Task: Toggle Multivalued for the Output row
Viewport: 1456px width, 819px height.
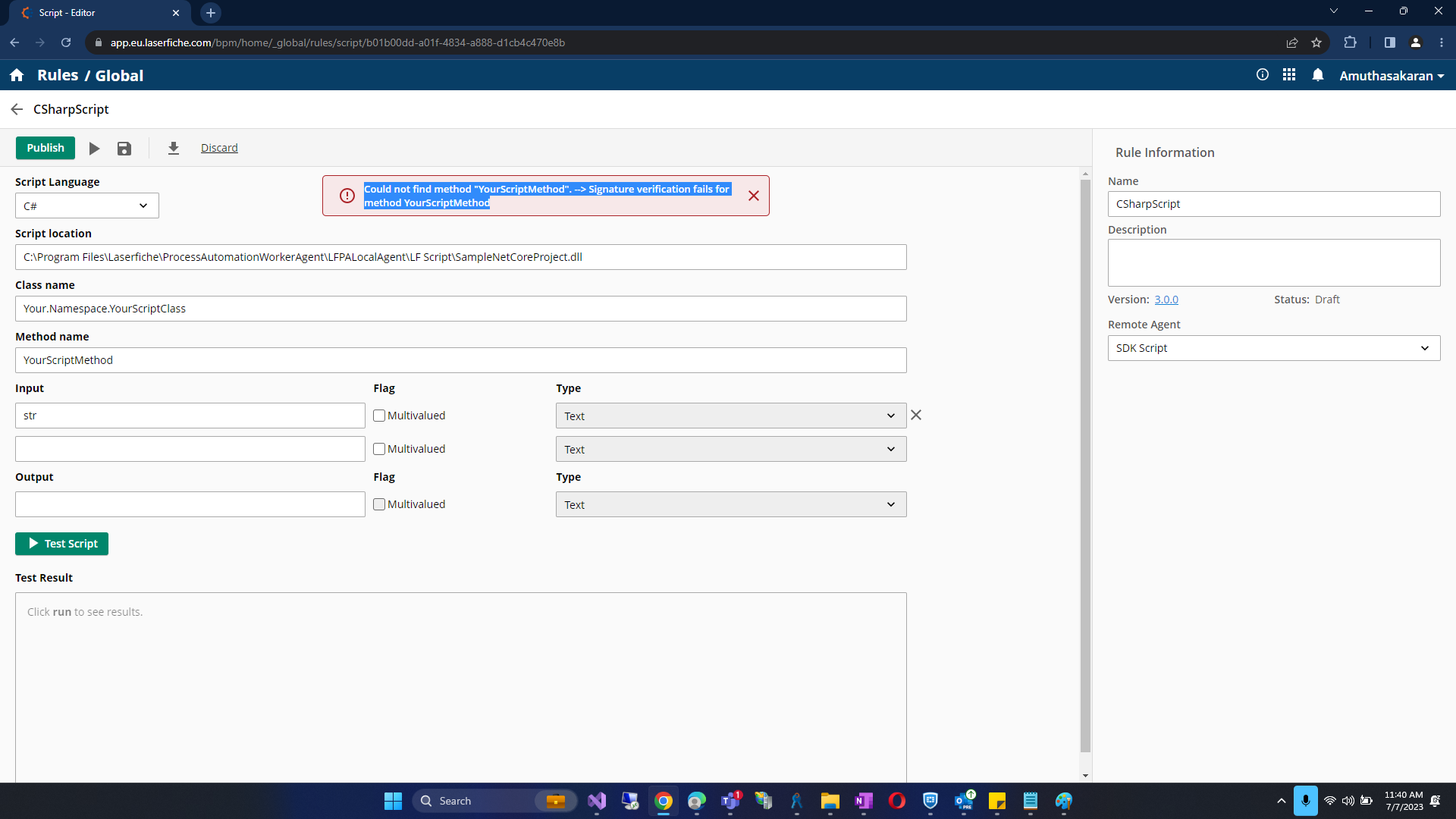Action: point(379,504)
